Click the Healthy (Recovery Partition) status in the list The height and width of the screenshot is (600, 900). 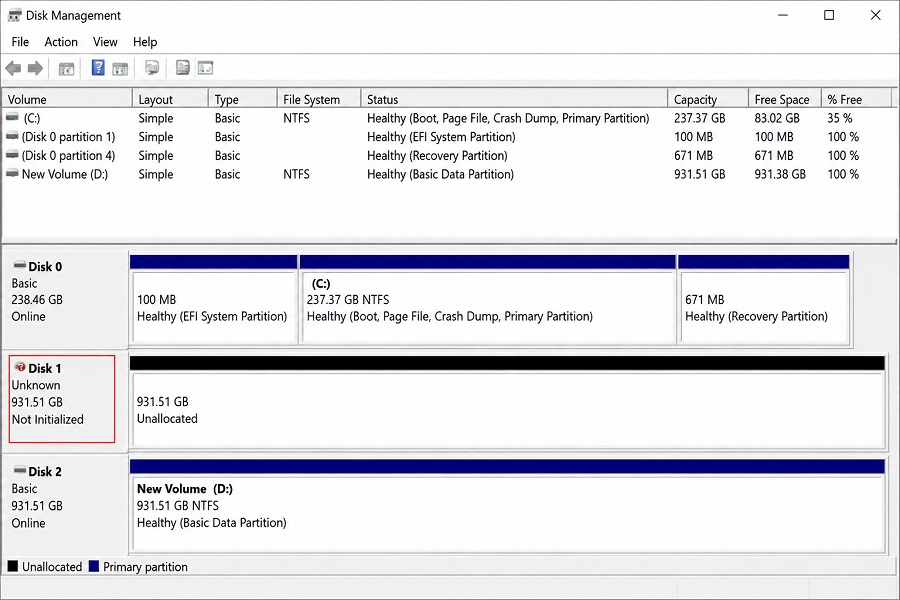437,156
